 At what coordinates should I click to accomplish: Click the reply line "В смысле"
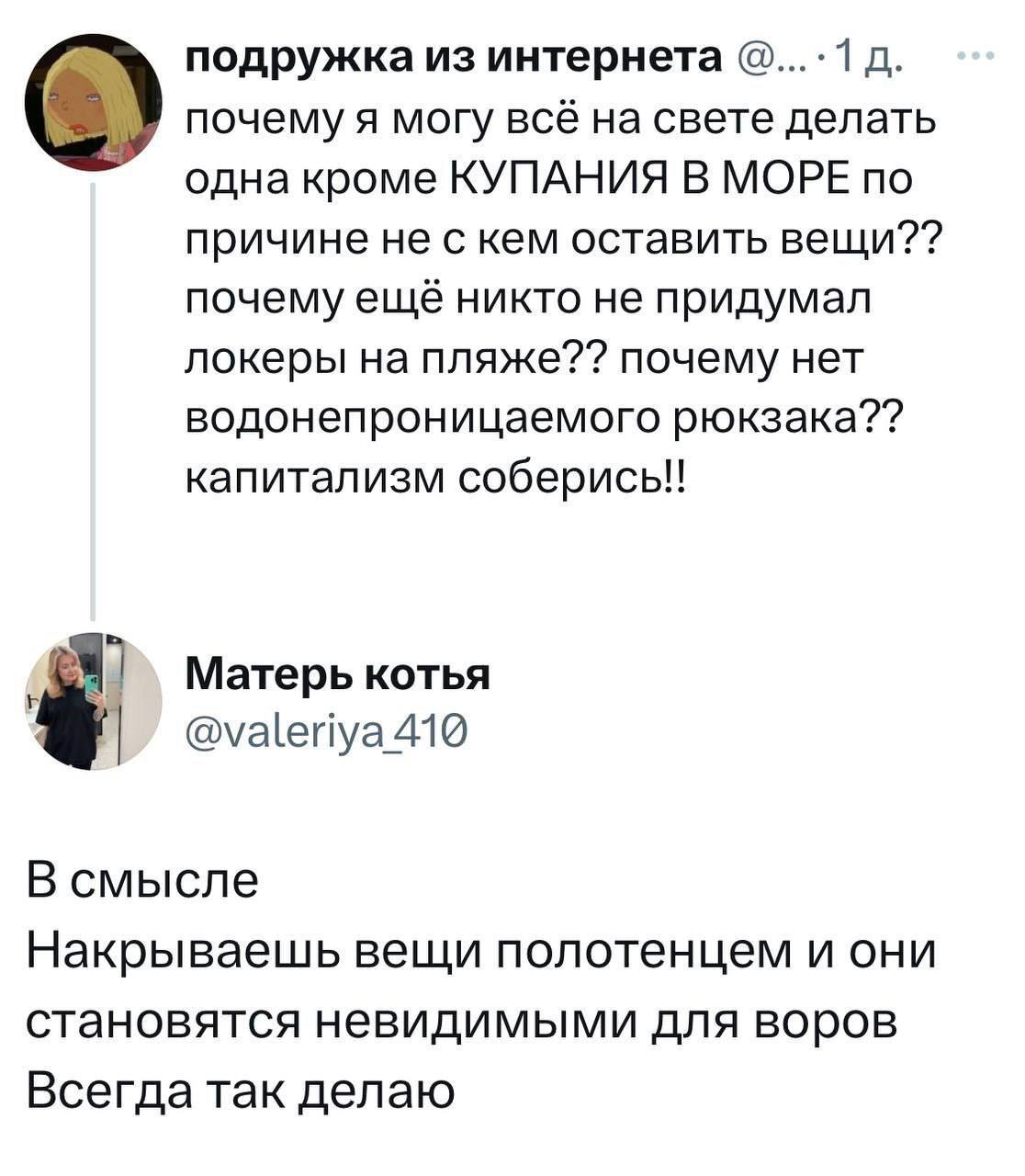pos(142,881)
